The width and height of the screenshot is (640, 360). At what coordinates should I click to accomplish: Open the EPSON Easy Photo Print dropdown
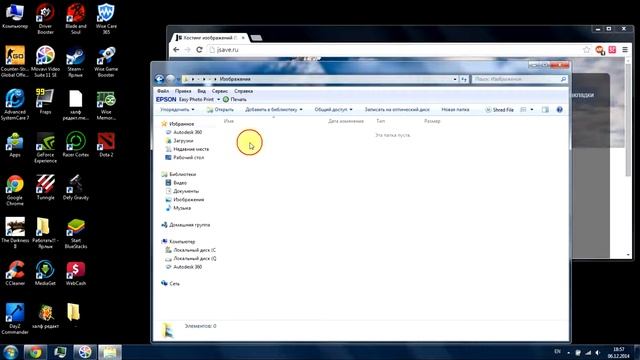point(218,99)
